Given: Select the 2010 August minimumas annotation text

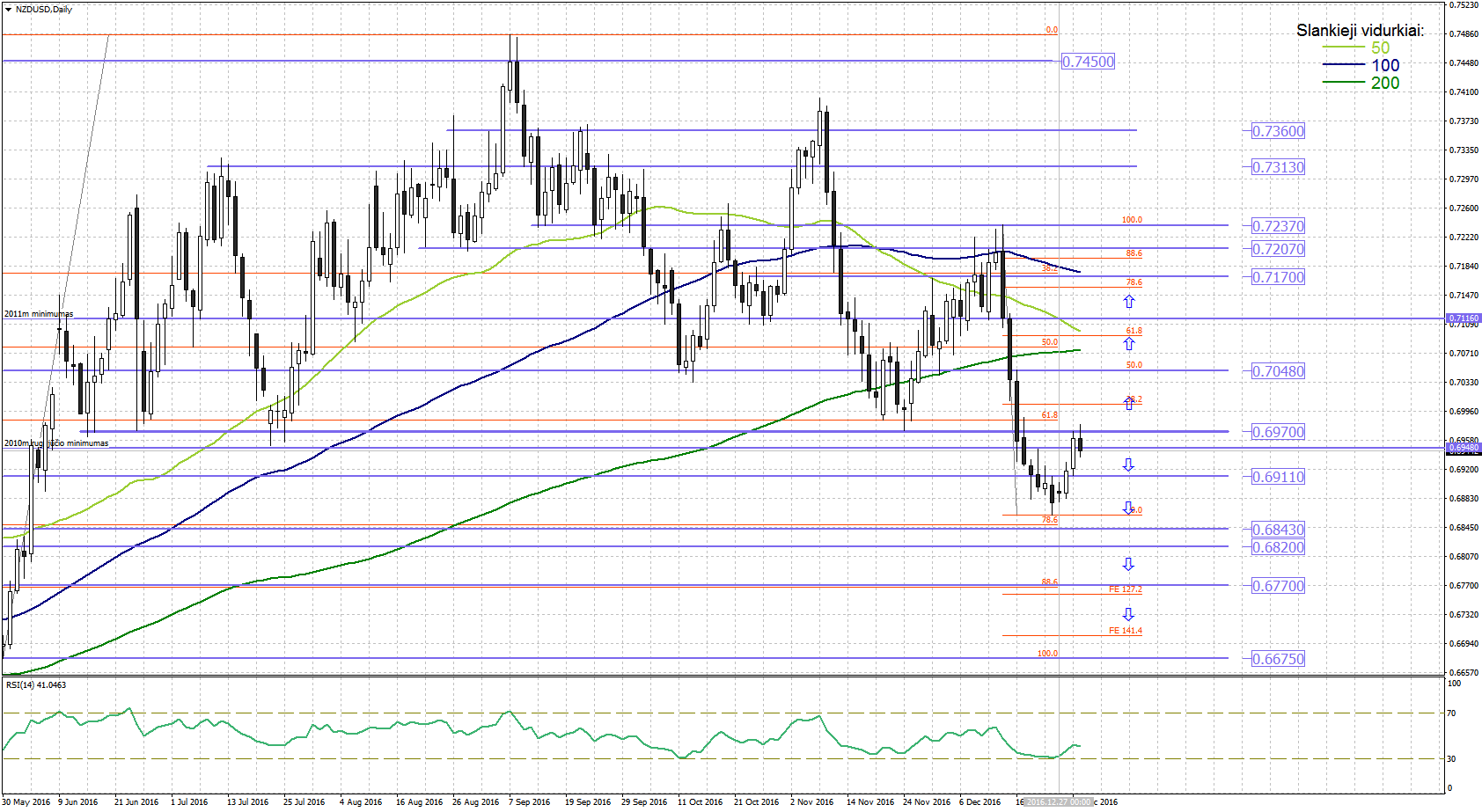Looking at the screenshot, I should [x=56, y=443].
